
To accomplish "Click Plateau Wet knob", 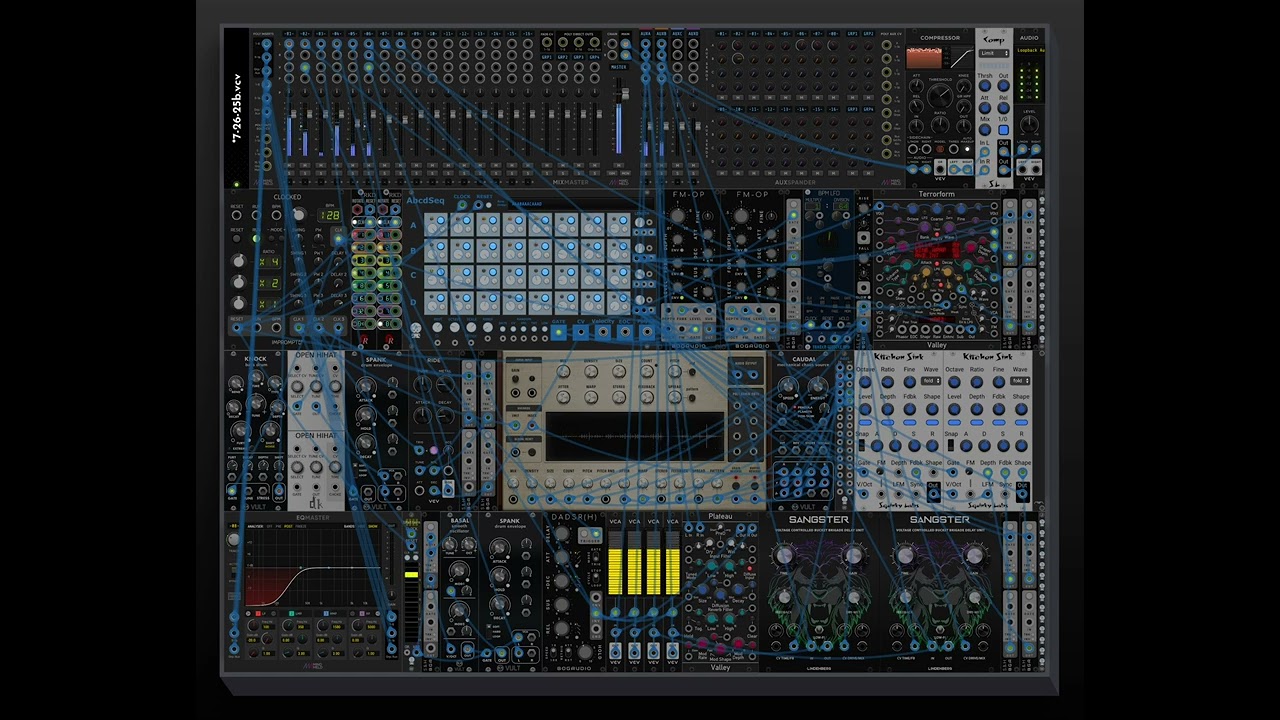I will coord(731,542).
